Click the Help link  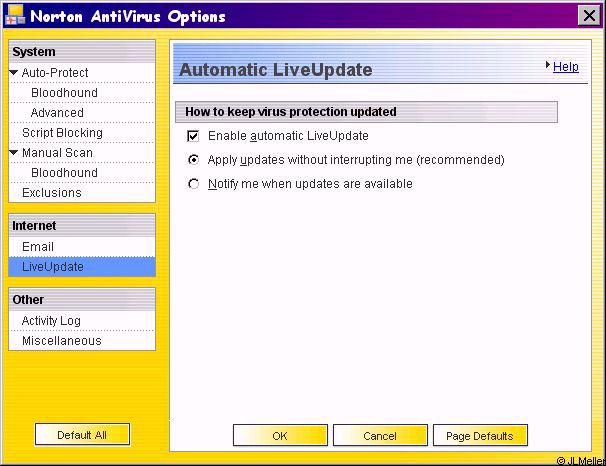pos(565,66)
